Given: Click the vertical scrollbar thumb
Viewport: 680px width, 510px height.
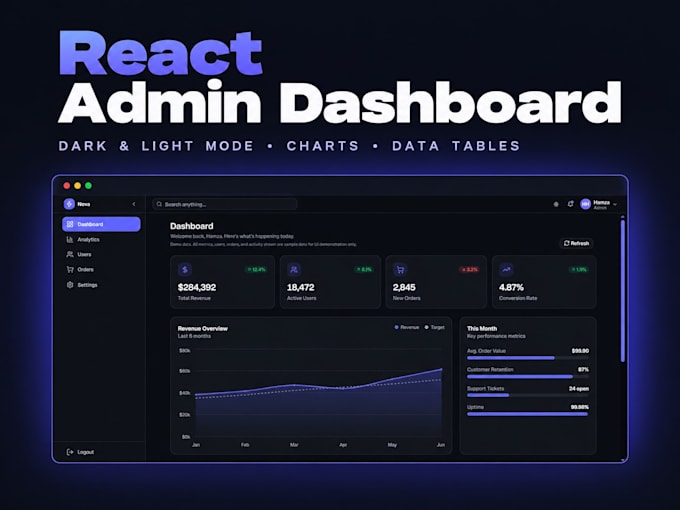Looking at the screenshot, I should tap(623, 291).
